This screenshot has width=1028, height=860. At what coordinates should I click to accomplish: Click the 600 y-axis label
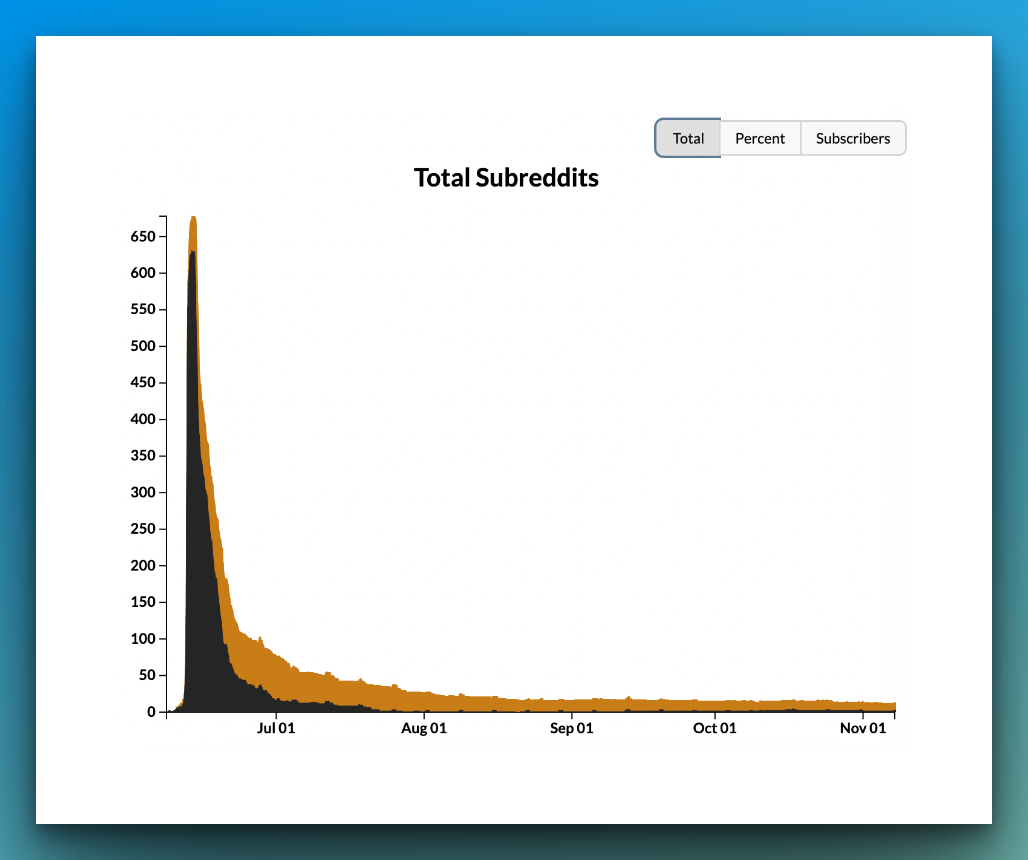pos(143,273)
